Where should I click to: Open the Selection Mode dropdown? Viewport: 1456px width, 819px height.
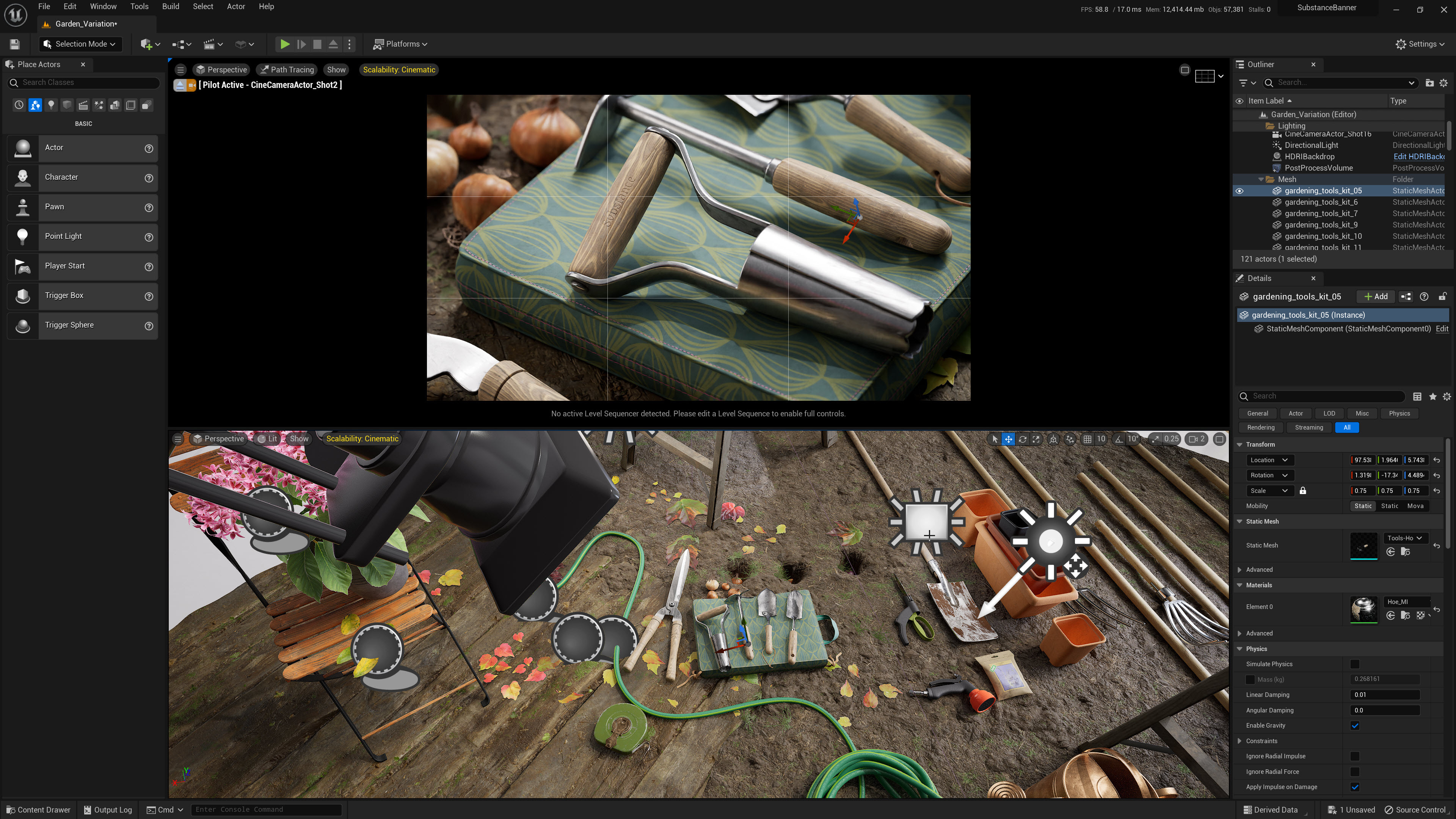coord(81,44)
